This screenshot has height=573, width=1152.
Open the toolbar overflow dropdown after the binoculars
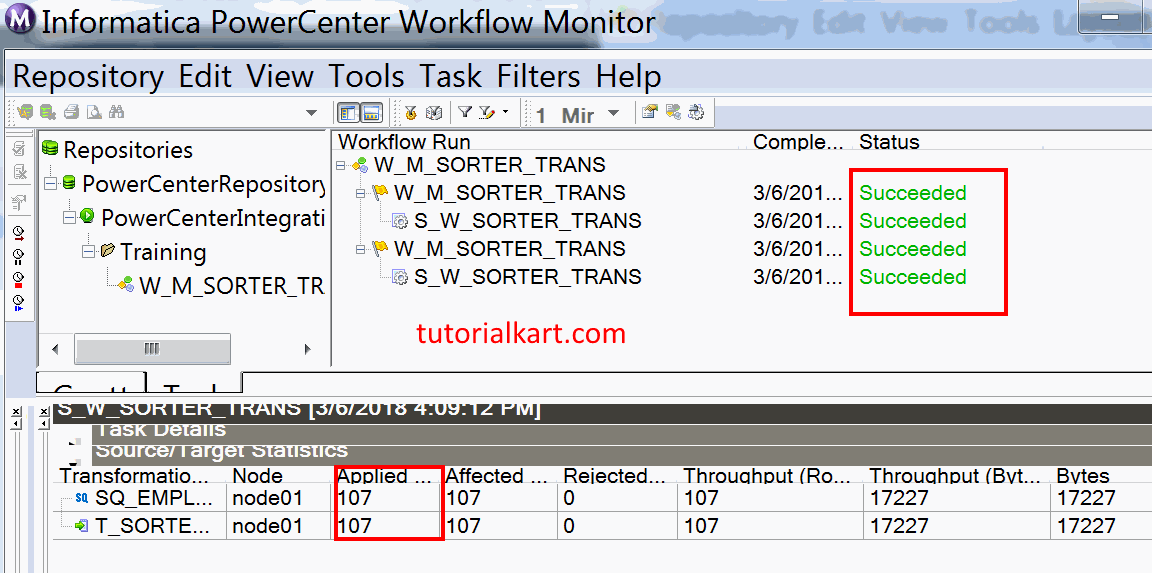click(x=312, y=113)
